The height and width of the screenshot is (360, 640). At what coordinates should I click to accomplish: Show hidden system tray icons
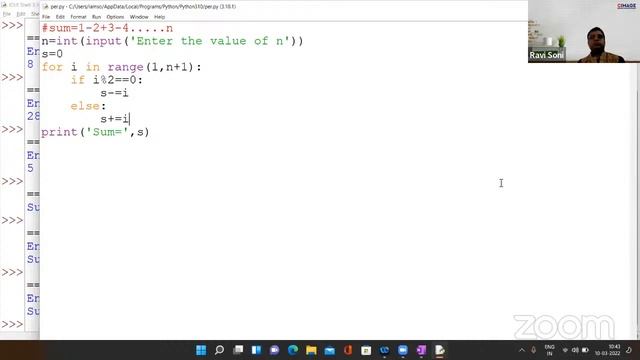pos(522,350)
